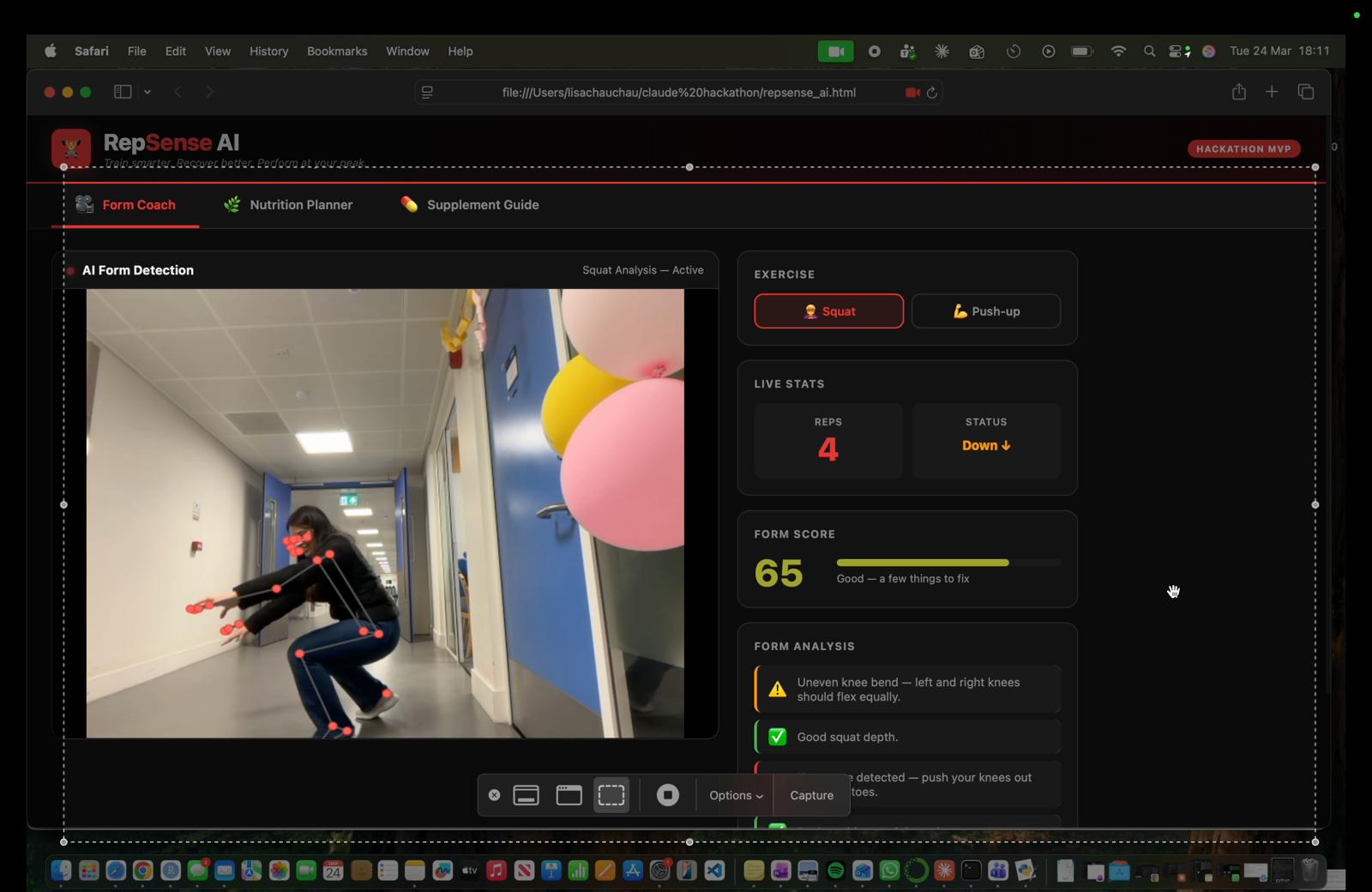1372x892 pixels.
Task: Switch to the Nutrition Planner tab
Action: tap(289, 205)
